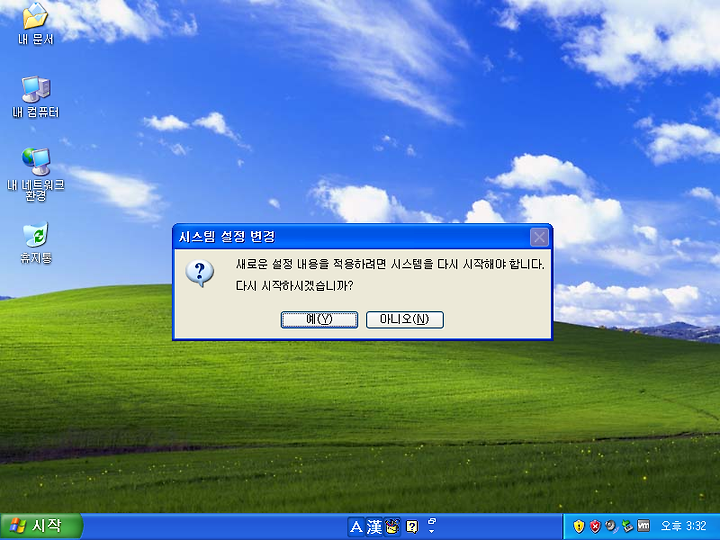
Task: Click the VMware tools tray icon
Action: [x=644, y=526]
